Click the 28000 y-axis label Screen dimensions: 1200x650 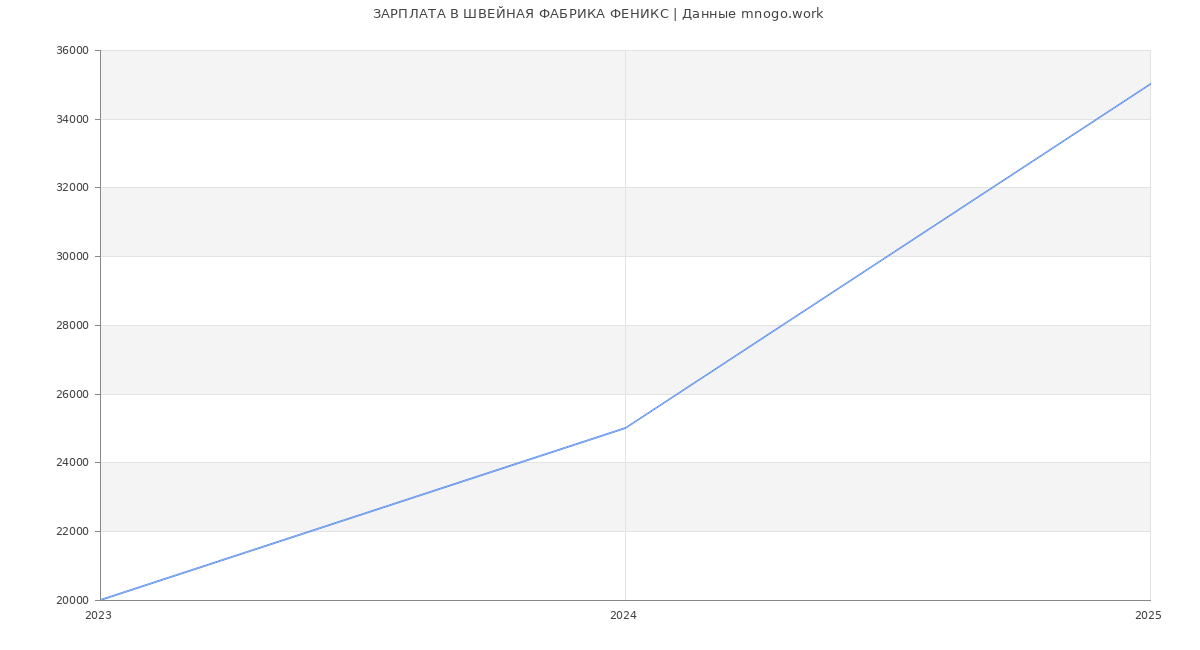click(73, 325)
